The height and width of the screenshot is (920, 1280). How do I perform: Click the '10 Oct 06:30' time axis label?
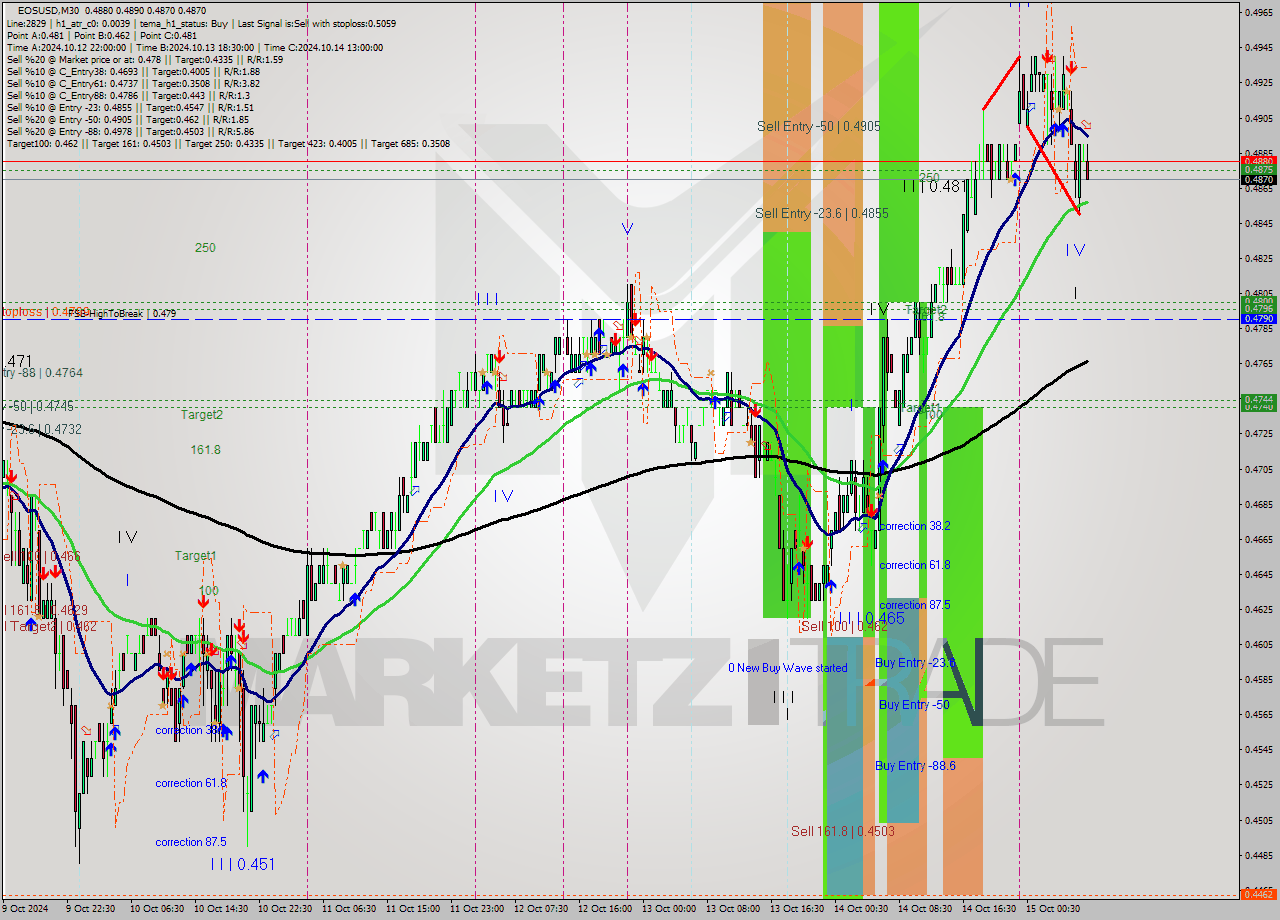click(x=155, y=909)
